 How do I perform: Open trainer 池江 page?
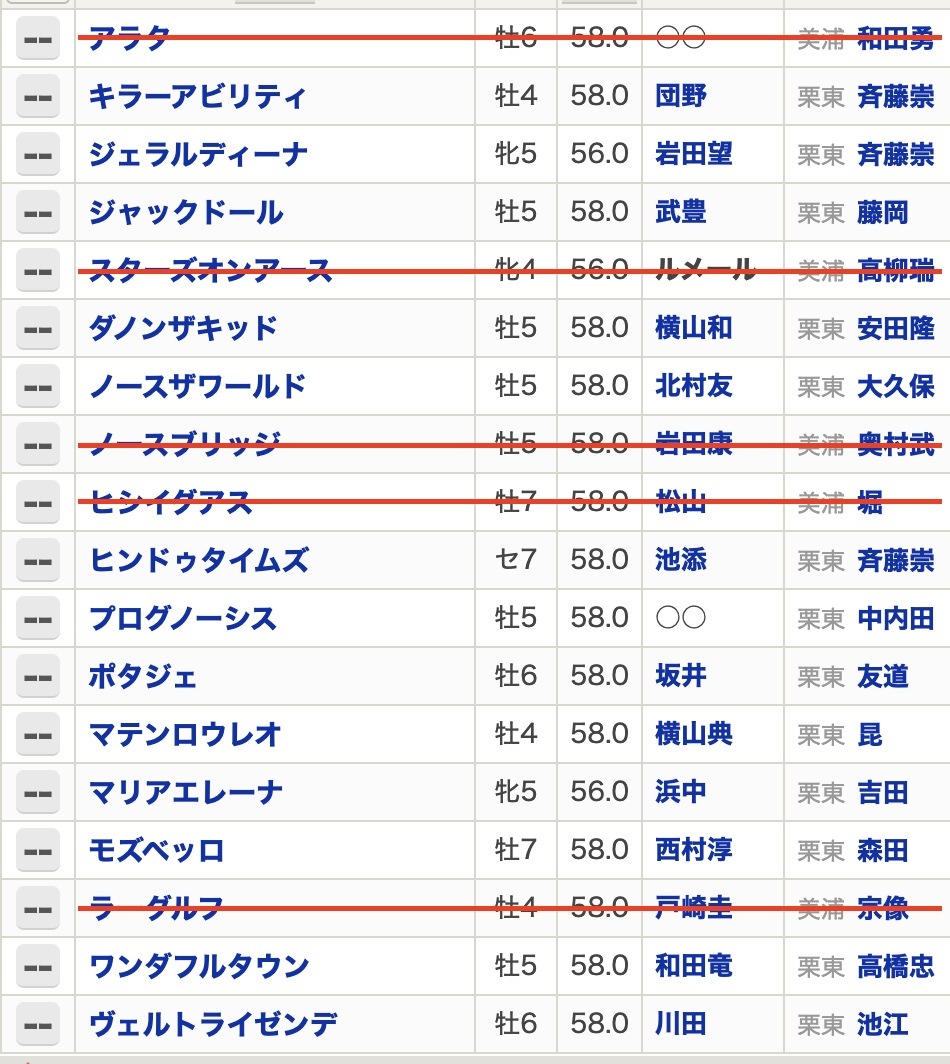click(883, 1025)
